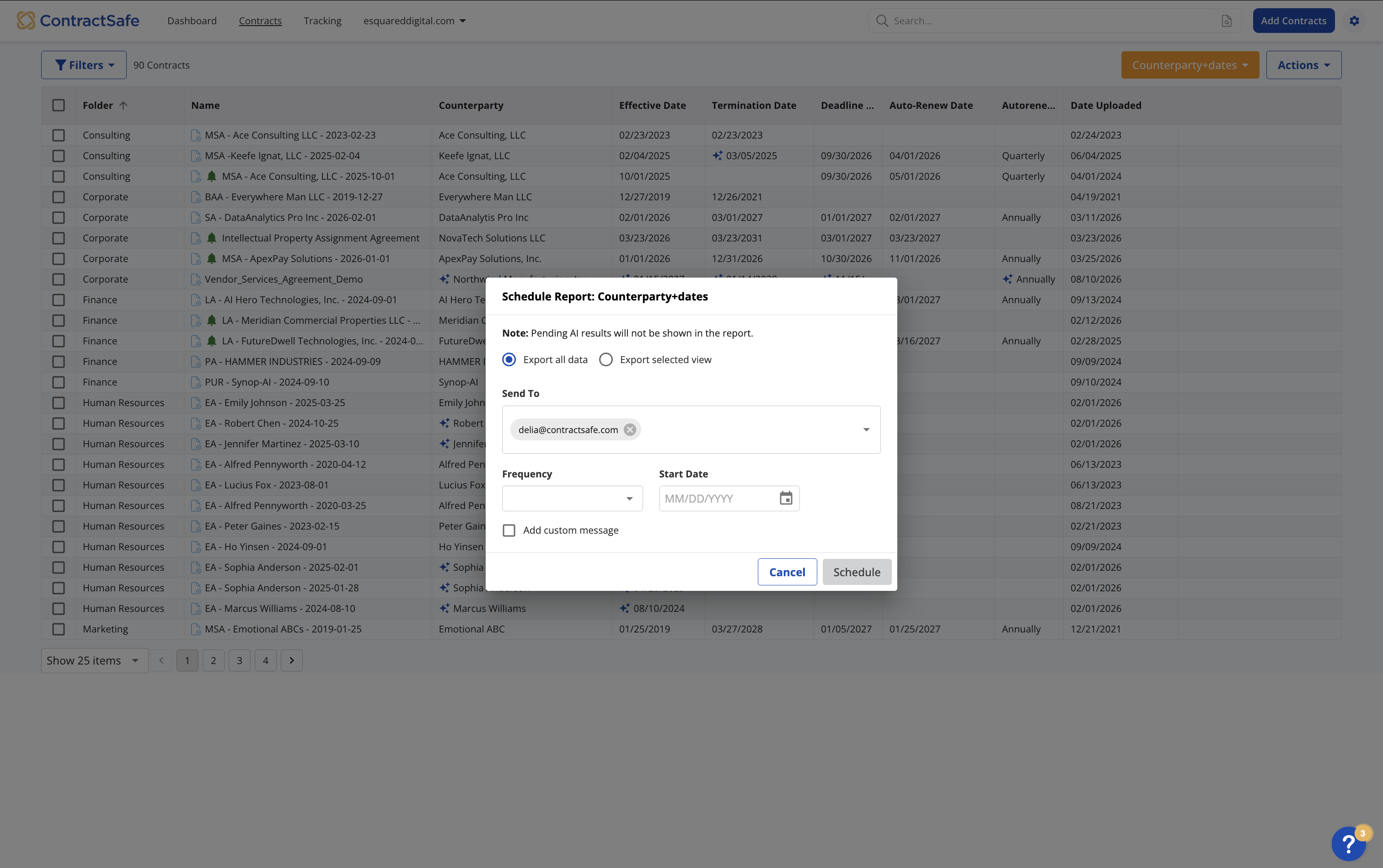Open the Tracking tab
This screenshot has height=868, width=1383.
click(x=322, y=21)
